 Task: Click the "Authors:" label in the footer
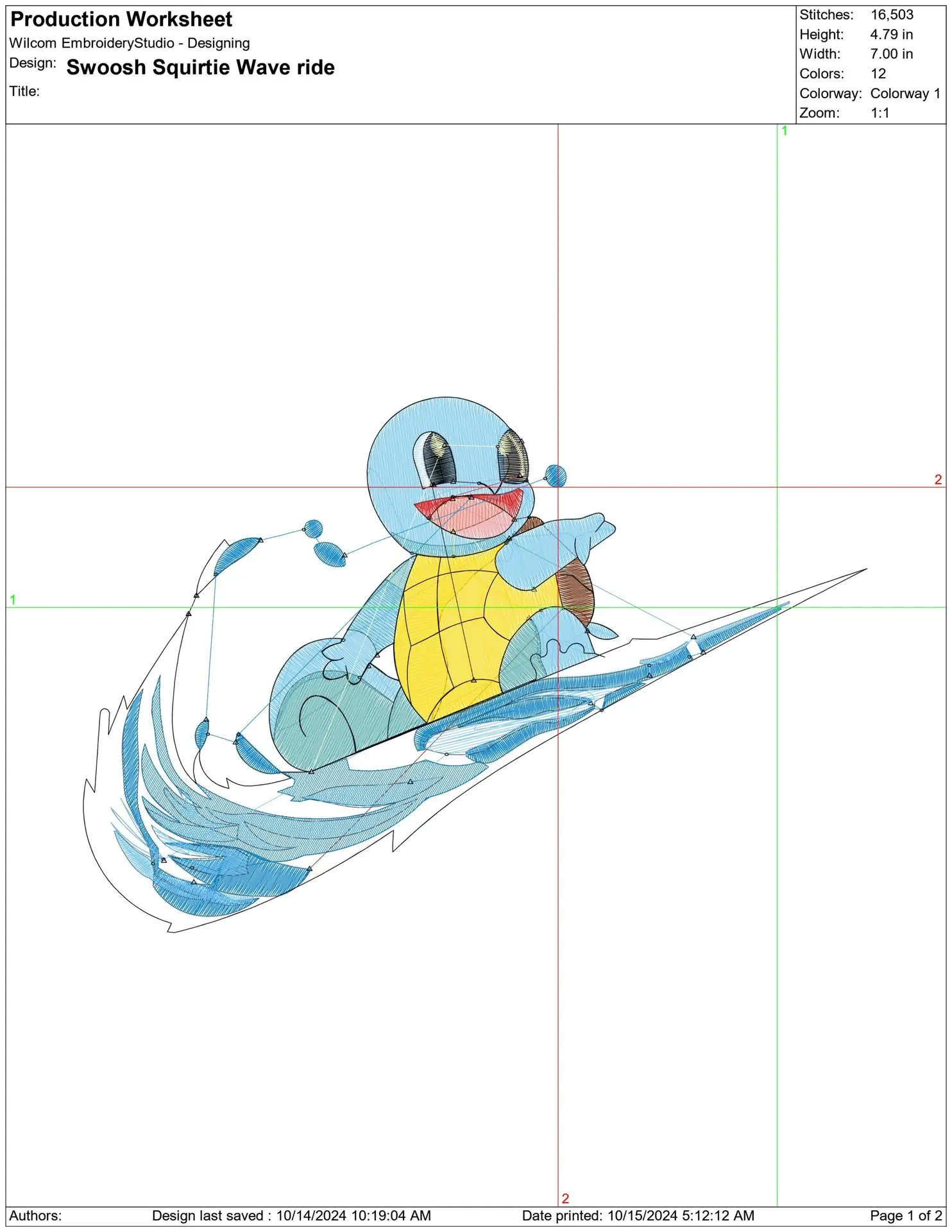(x=35, y=1215)
